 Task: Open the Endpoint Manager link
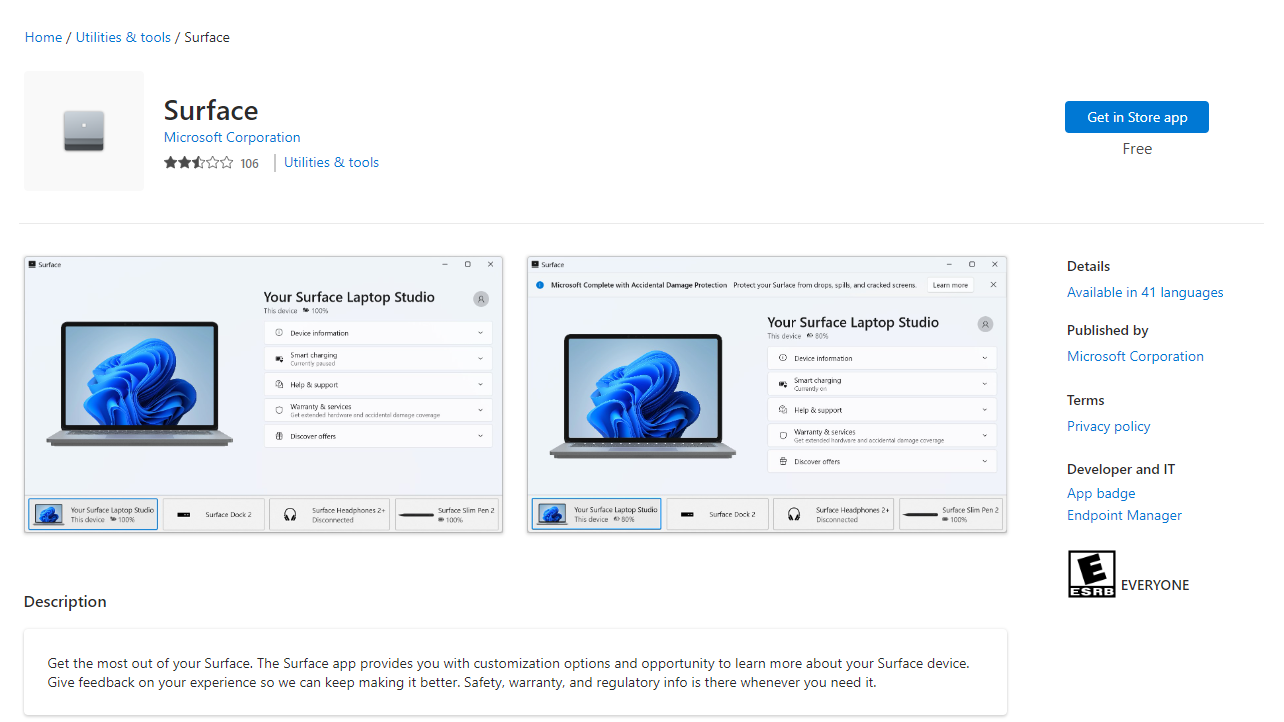pos(1124,515)
